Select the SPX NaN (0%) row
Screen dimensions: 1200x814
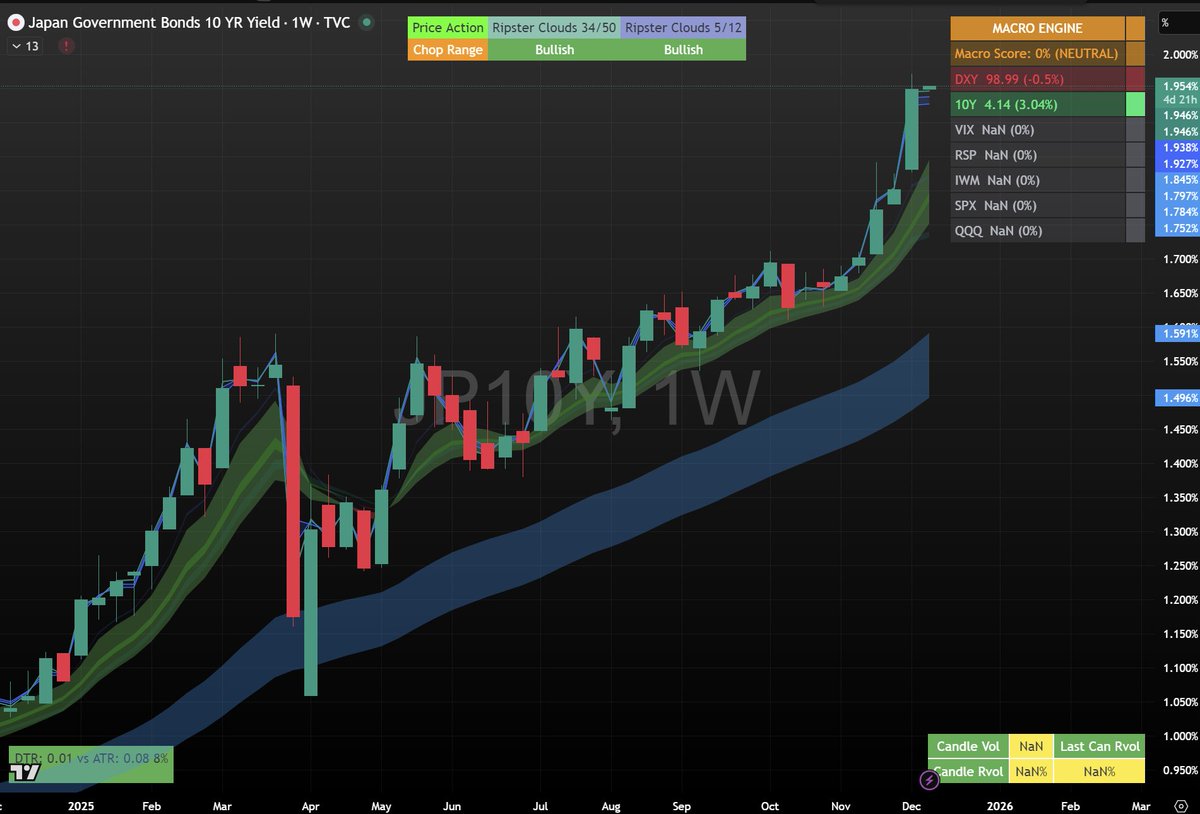pos(1037,205)
